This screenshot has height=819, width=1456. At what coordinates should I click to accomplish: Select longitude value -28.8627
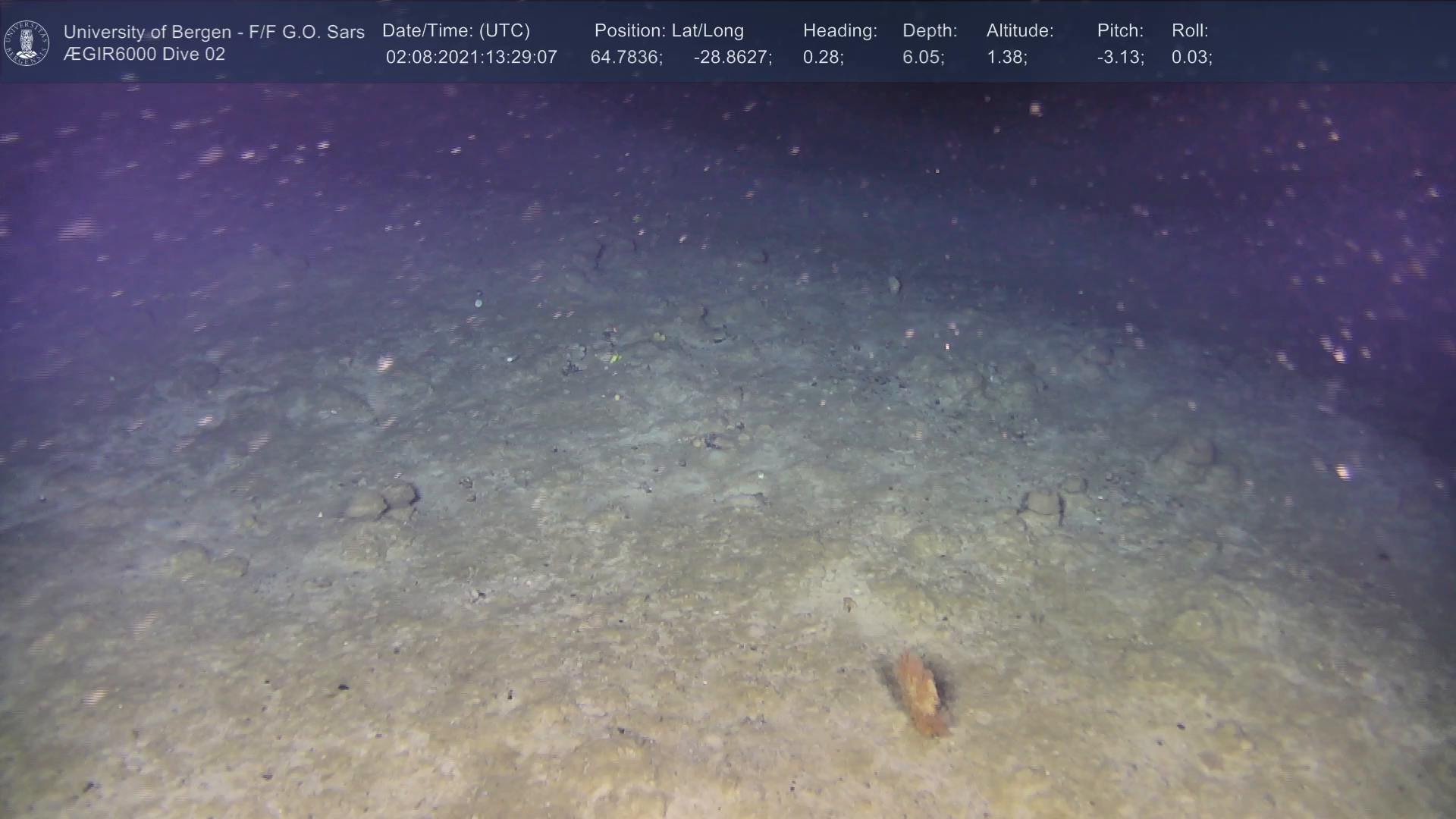(732, 58)
